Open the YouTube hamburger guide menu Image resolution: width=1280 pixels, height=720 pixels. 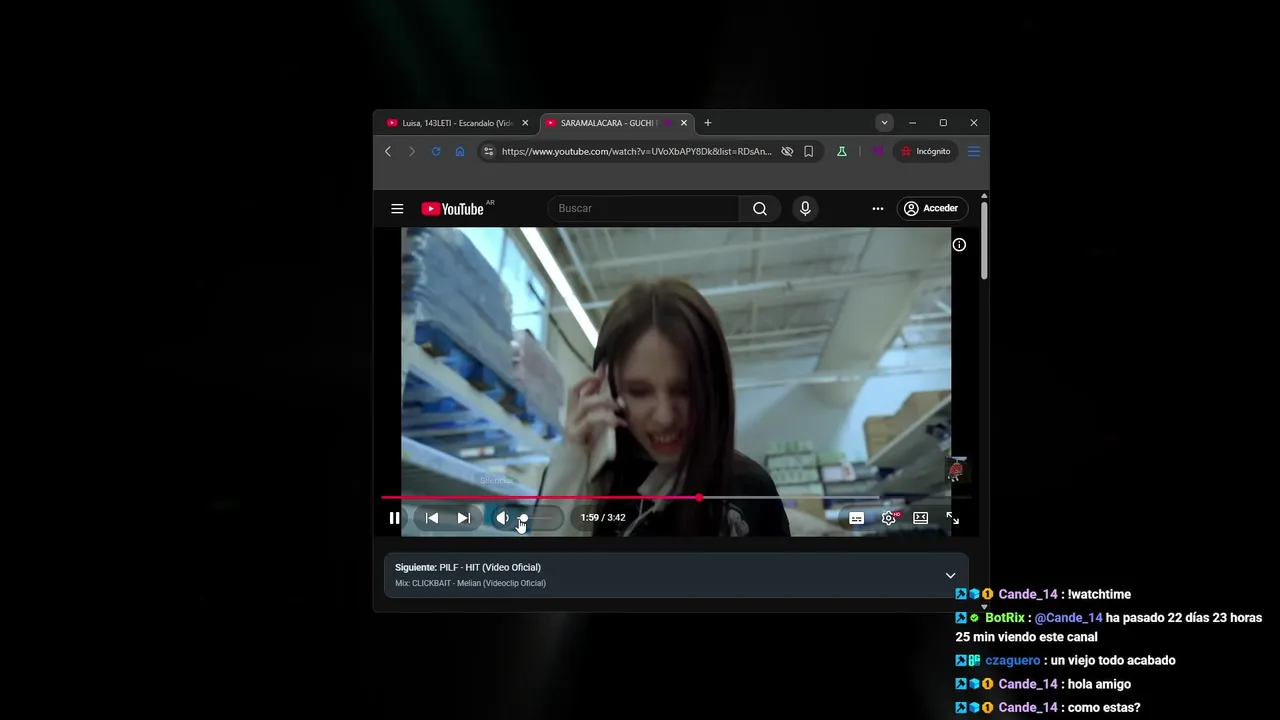pyautogui.click(x=397, y=209)
